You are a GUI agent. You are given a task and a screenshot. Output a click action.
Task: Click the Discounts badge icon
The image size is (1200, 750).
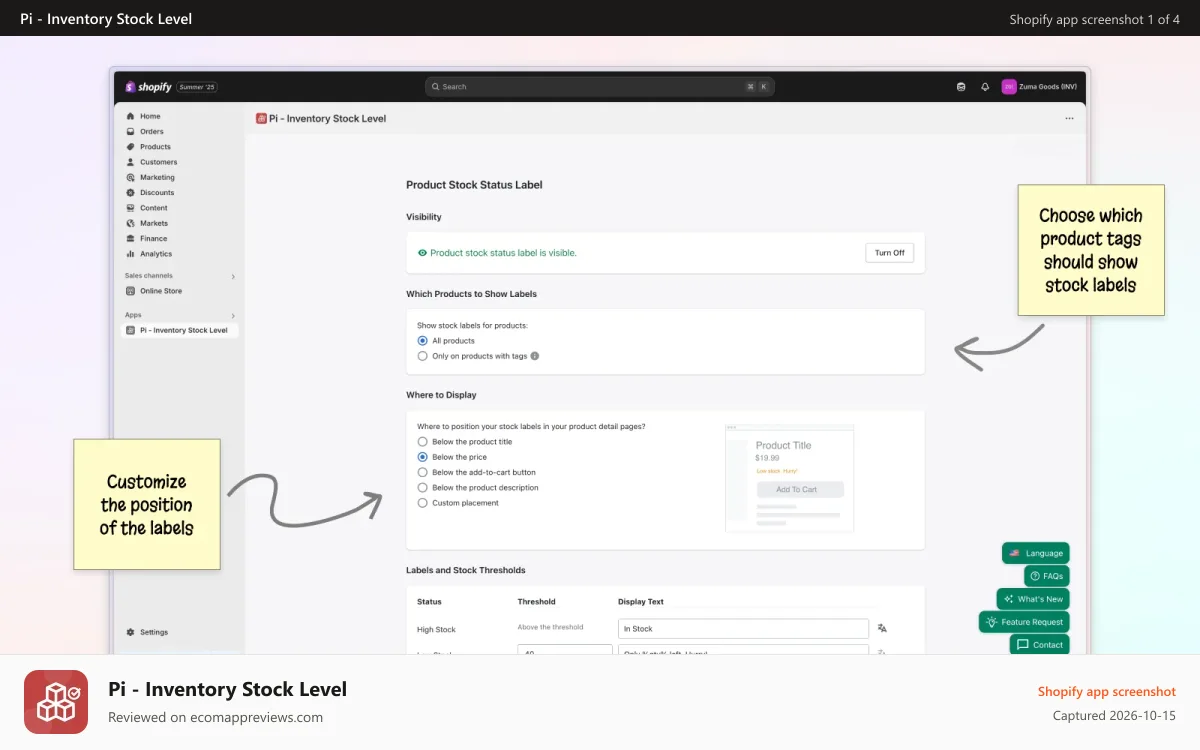[x=130, y=193]
